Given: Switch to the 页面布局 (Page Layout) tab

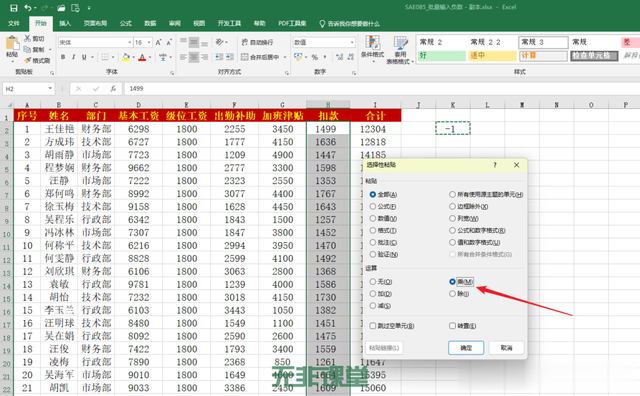Looking at the screenshot, I should 95,24.
